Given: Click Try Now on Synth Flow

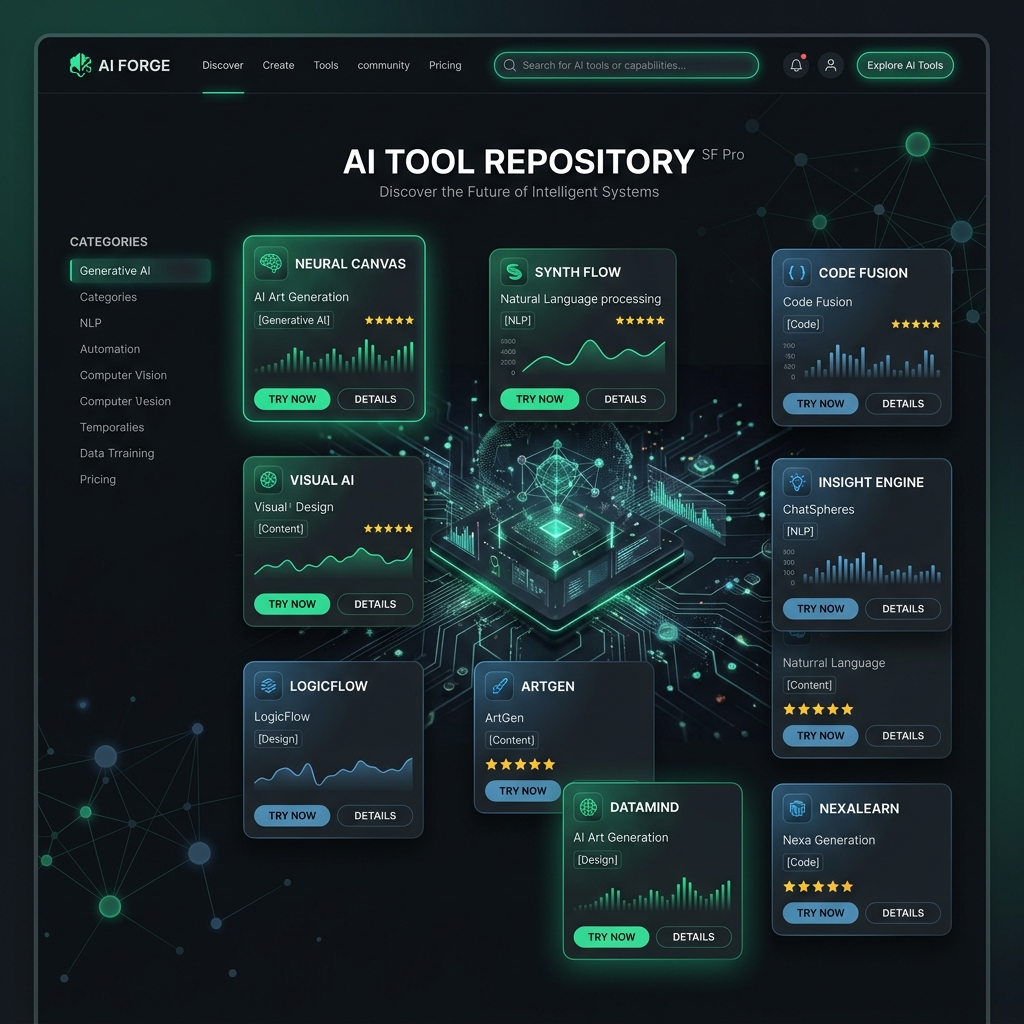Looking at the screenshot, I should tap(539, 399).
